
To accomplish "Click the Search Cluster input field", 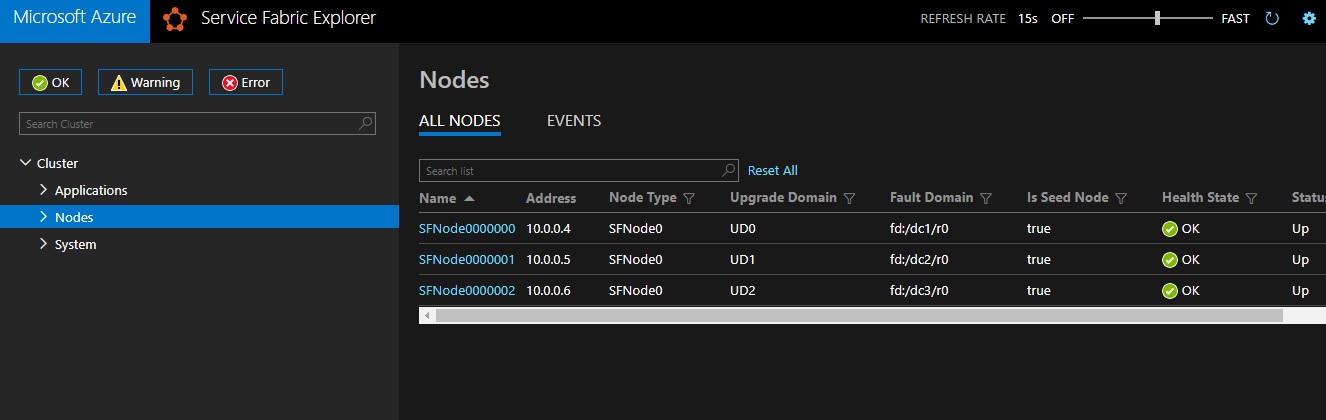I will [x=190, y=124].
